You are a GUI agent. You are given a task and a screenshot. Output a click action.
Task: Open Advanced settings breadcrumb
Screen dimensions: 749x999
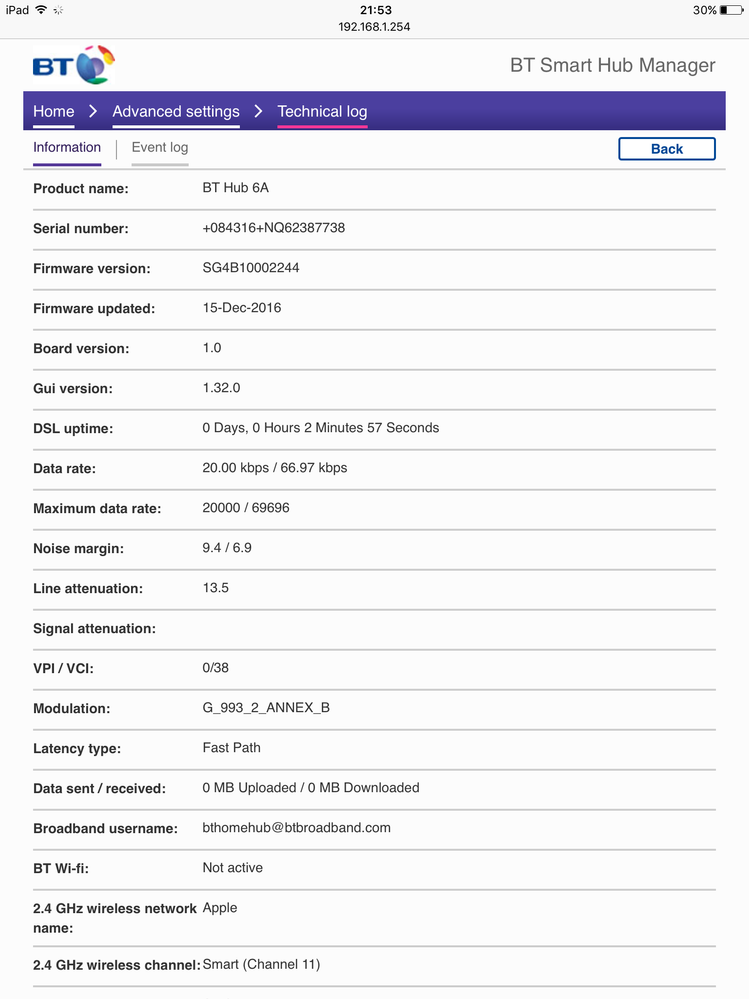176,111
